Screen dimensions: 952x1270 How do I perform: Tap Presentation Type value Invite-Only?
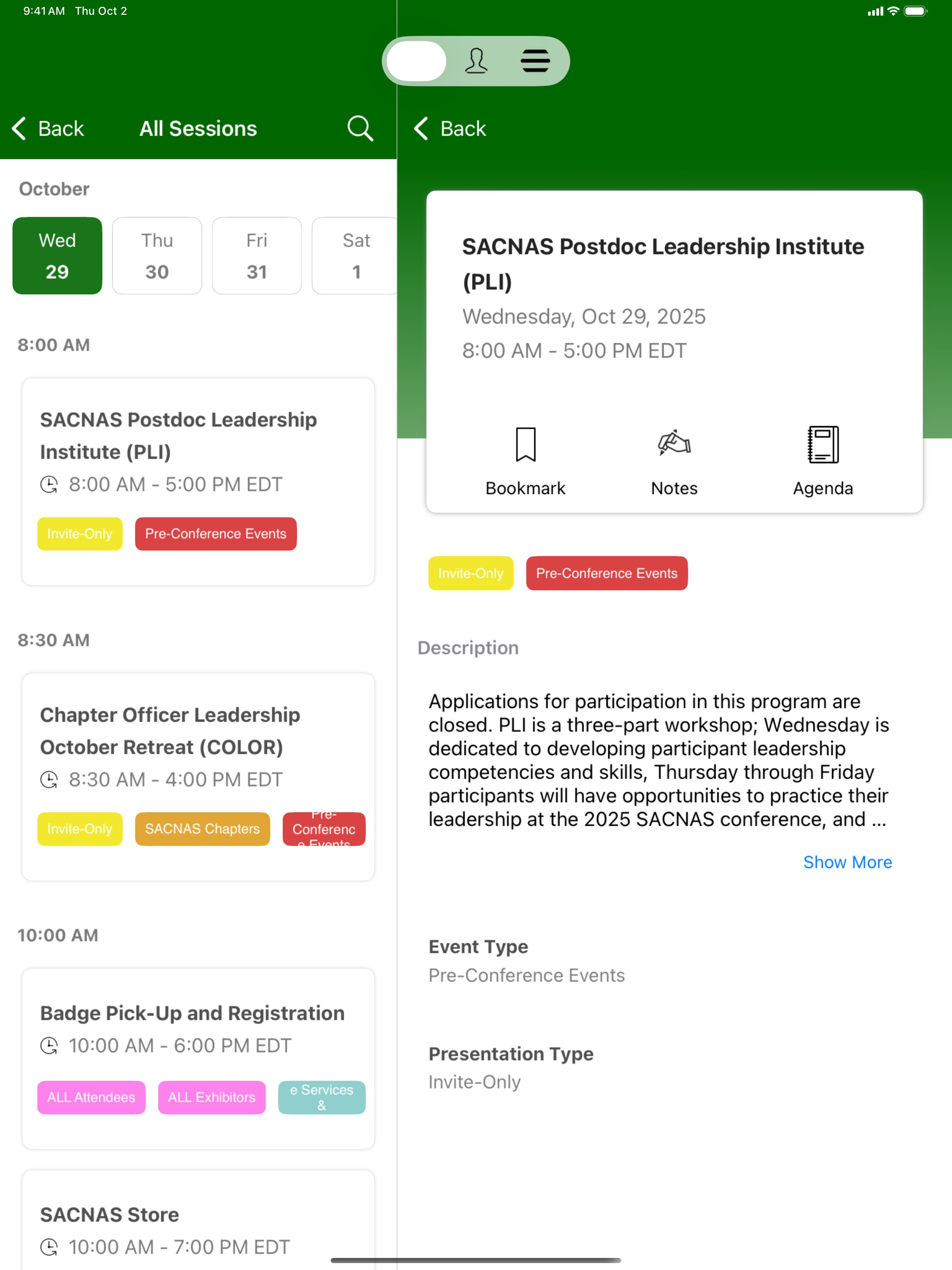(x=474, y=1082)
